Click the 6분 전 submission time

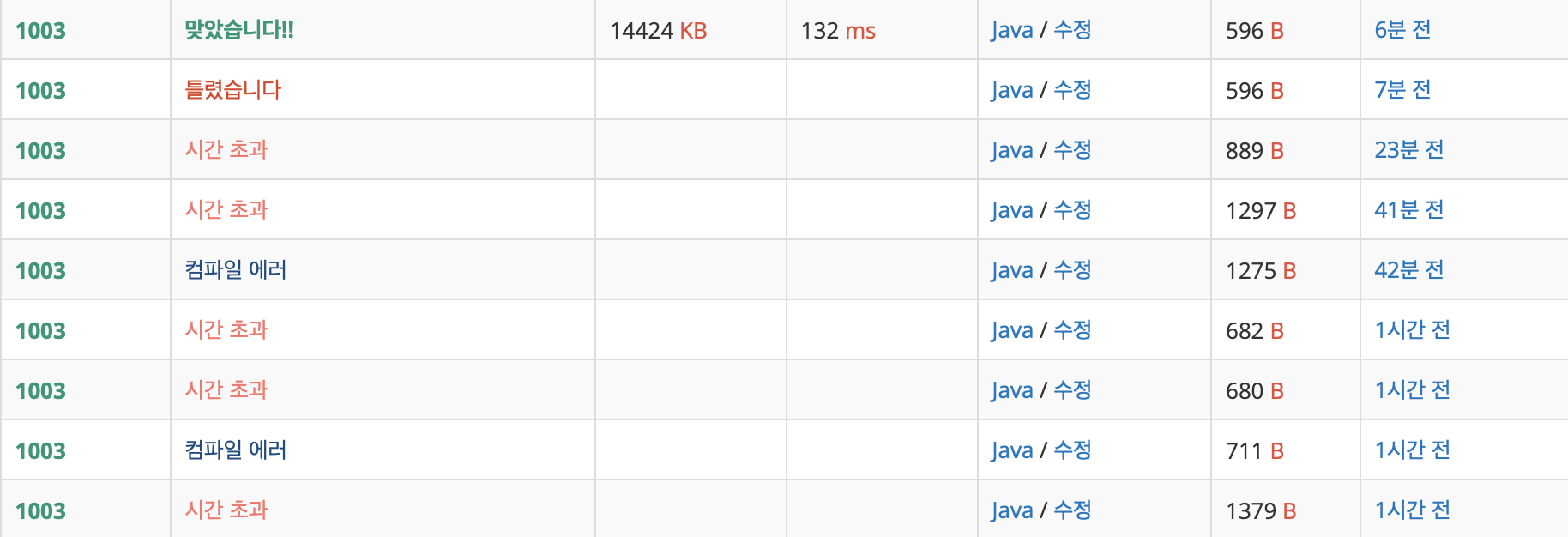[1402, 30]
